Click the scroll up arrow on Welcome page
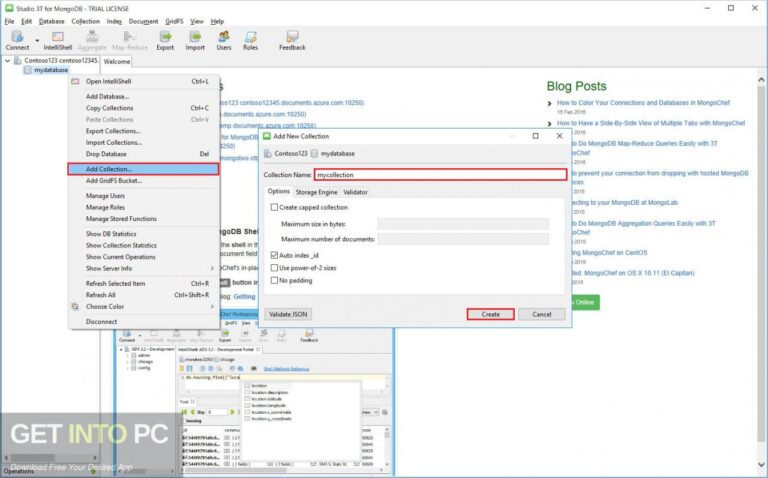The width and height of the screenshot is (768, 478). pos(762,79)
